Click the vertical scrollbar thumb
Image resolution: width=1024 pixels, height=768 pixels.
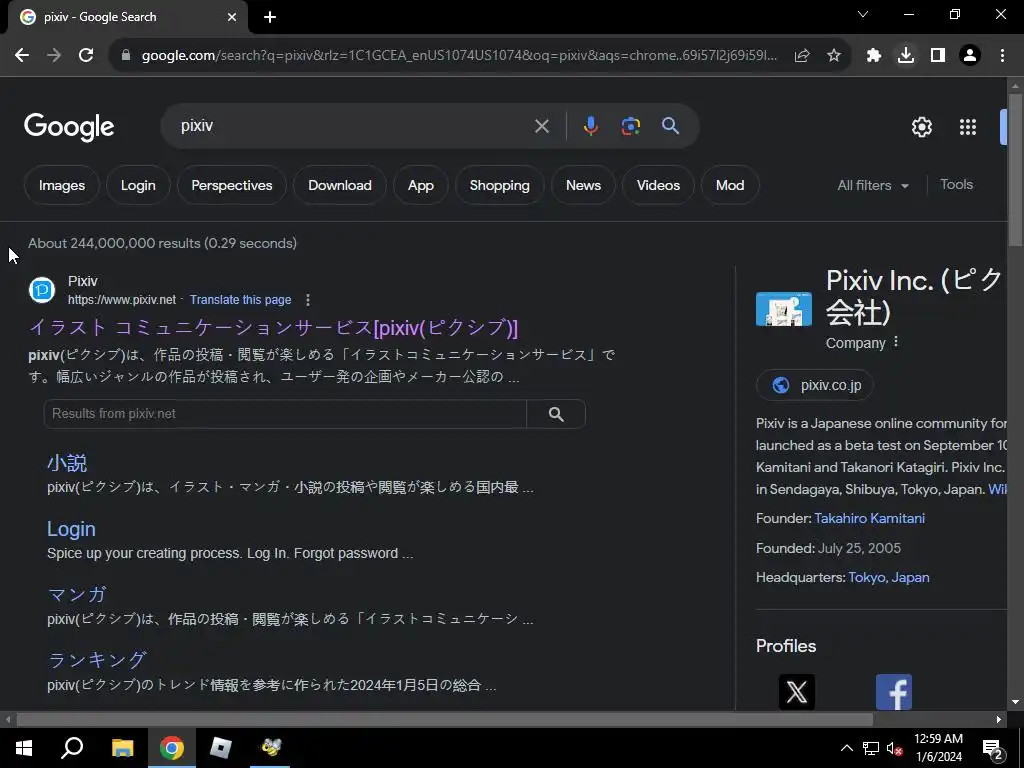pyautogui.click(x=1015, y=170)
